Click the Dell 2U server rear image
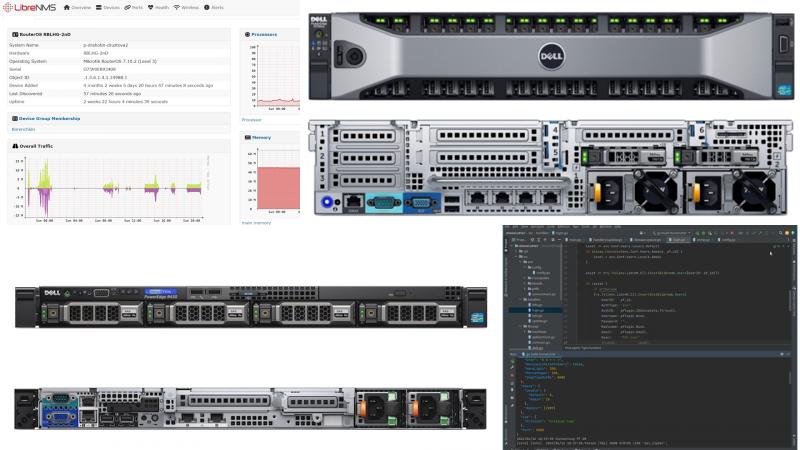The image size is (800, 450). pyautogui.click(x=550, y=167)
